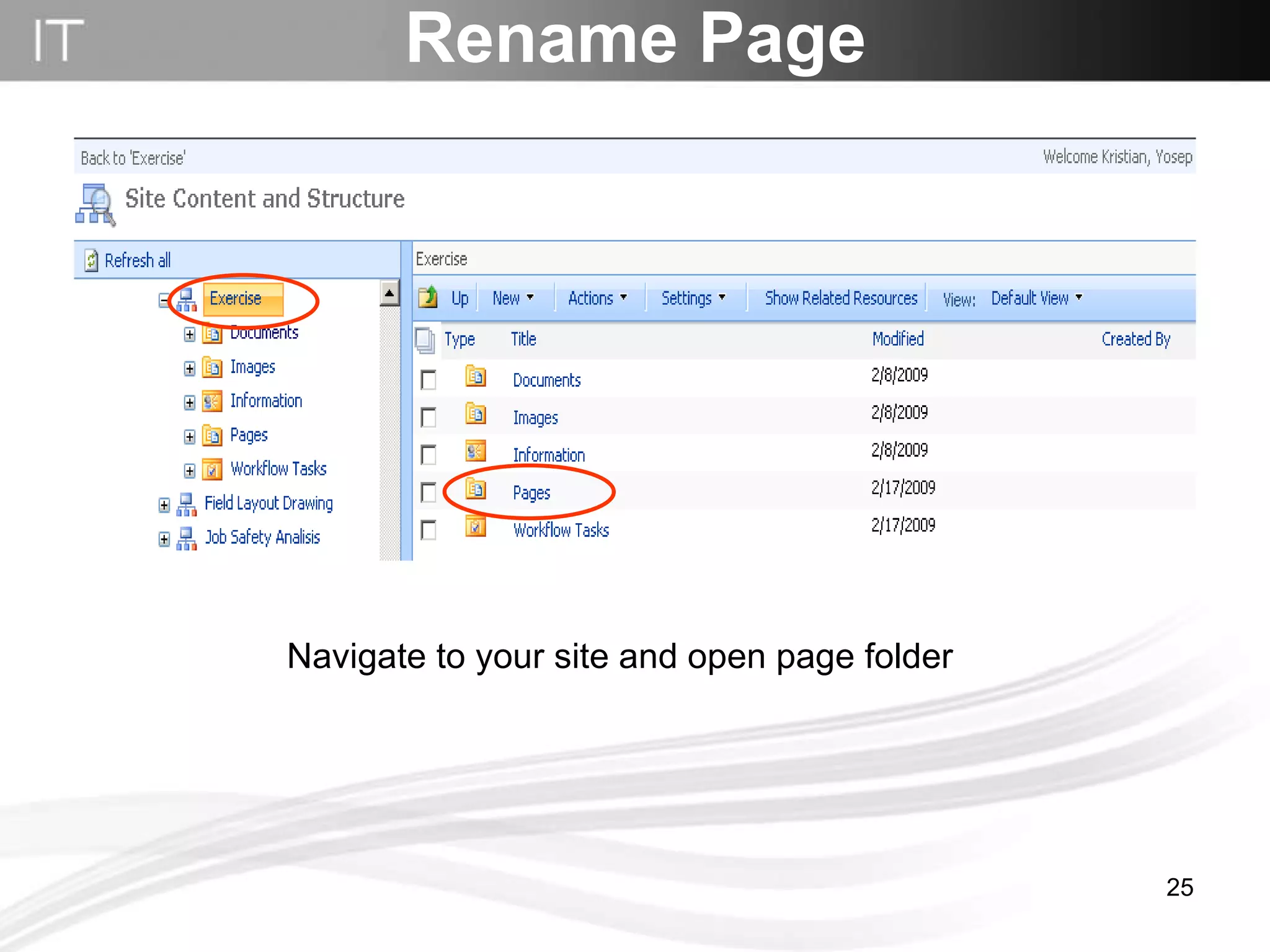This screenshot has width=1270, height=952.
Task: Click Welcome Kristian, Yosep link
Action: click(1117, 157)
